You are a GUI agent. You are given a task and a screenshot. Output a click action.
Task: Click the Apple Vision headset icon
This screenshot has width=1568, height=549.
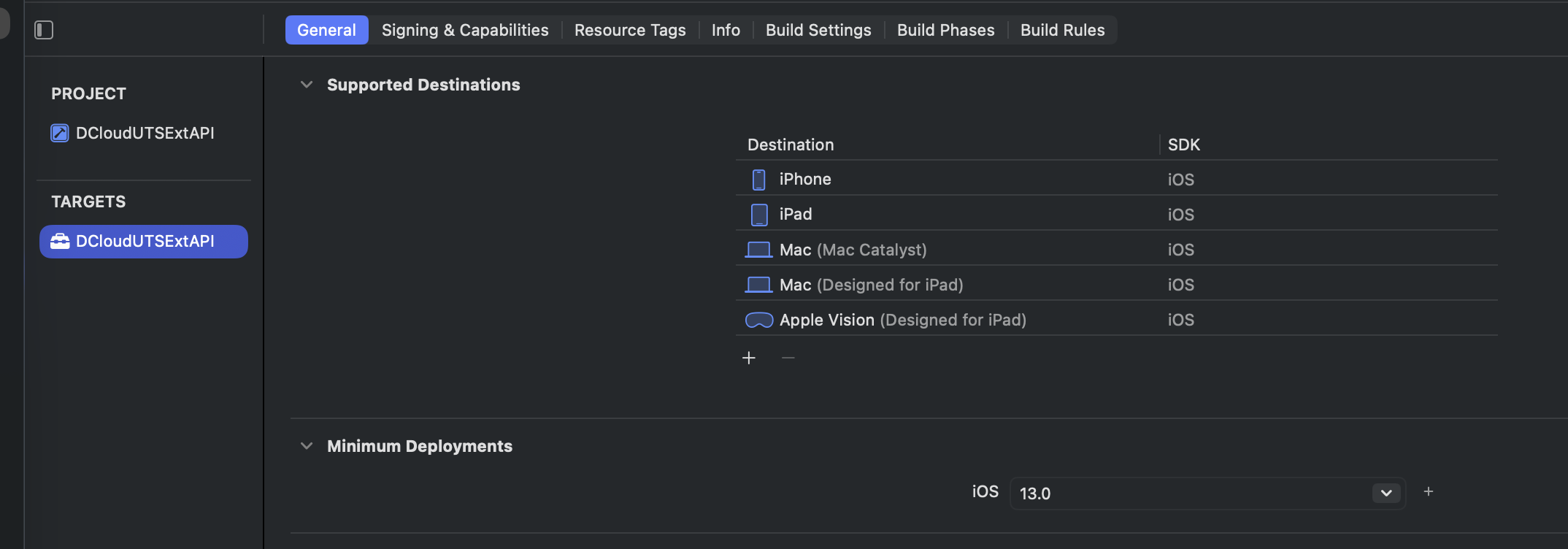pos(759,320)
